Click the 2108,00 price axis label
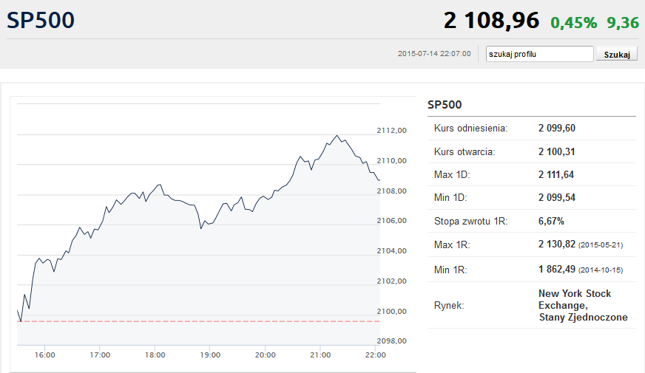 click(x=391, y=191)
